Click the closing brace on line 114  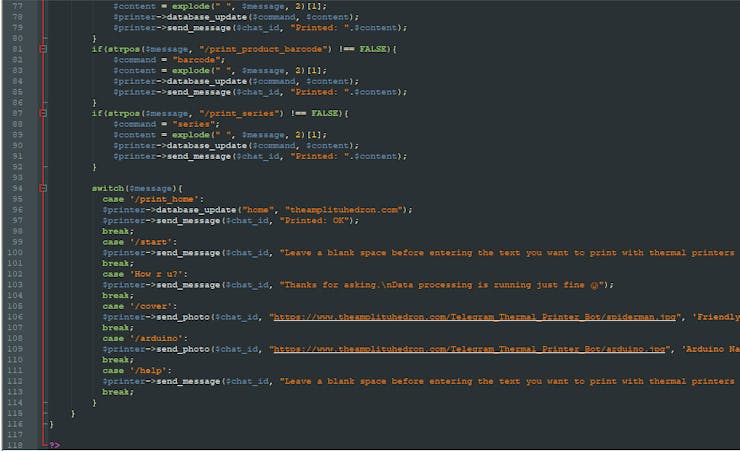pos(94,403)
